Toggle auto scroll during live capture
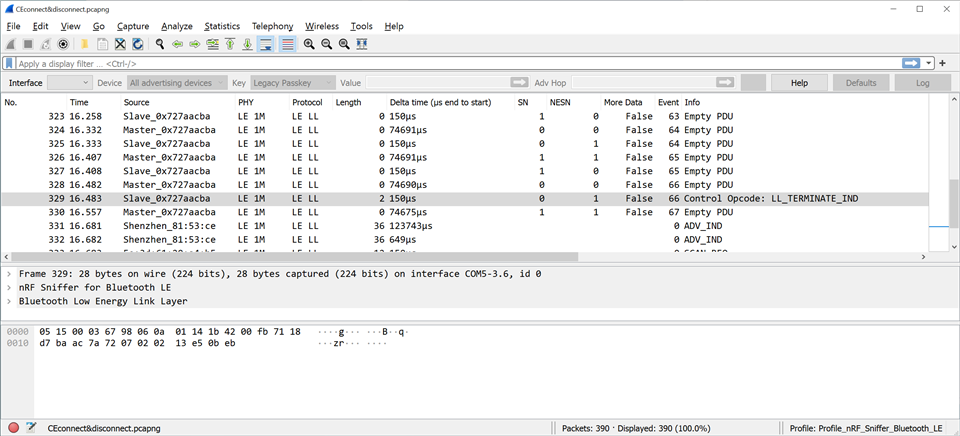This screenshot has width=960, height=436. pos(265,44)
